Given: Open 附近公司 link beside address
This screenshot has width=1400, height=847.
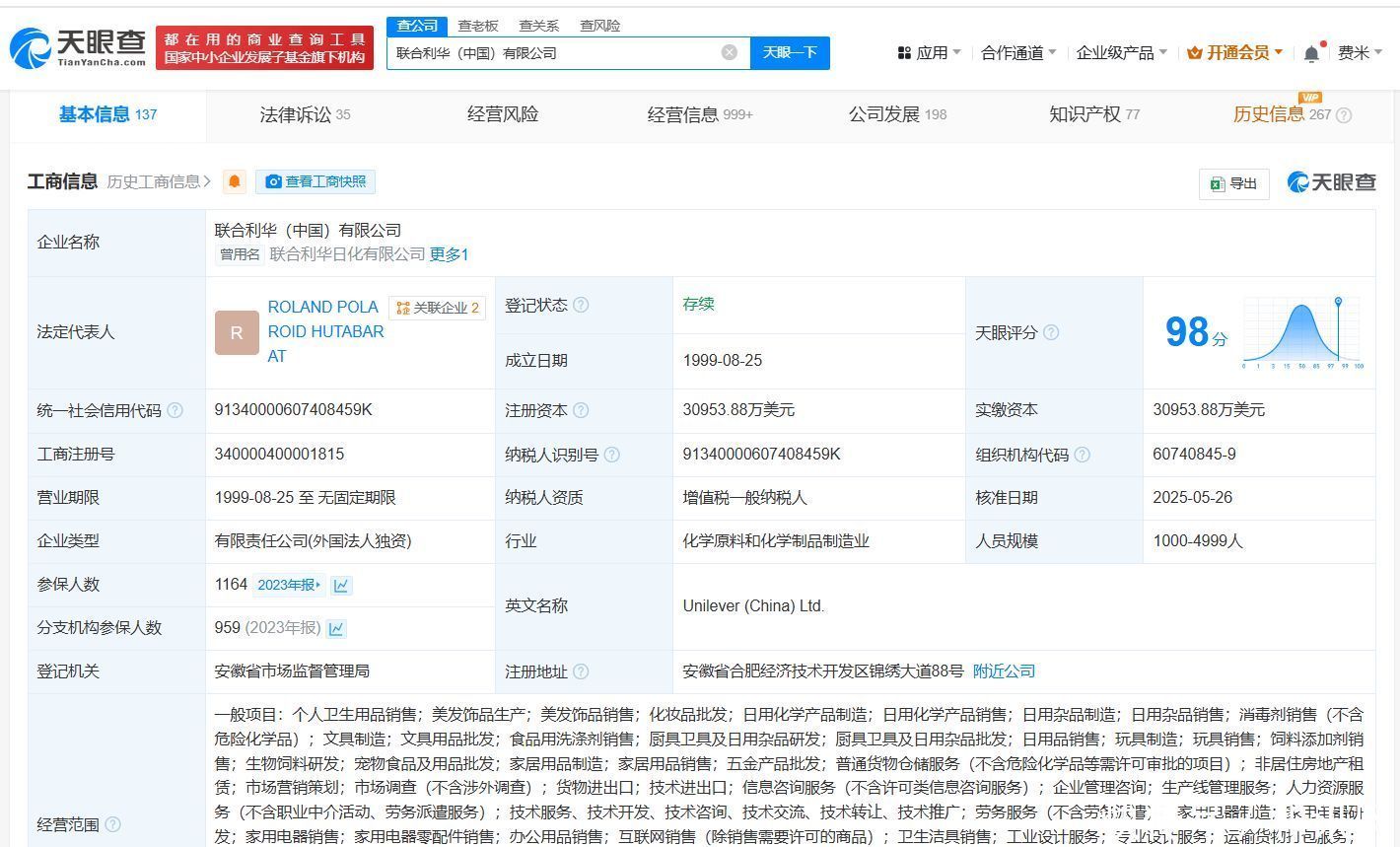Looking at the screenshot, I should 1004,671.
